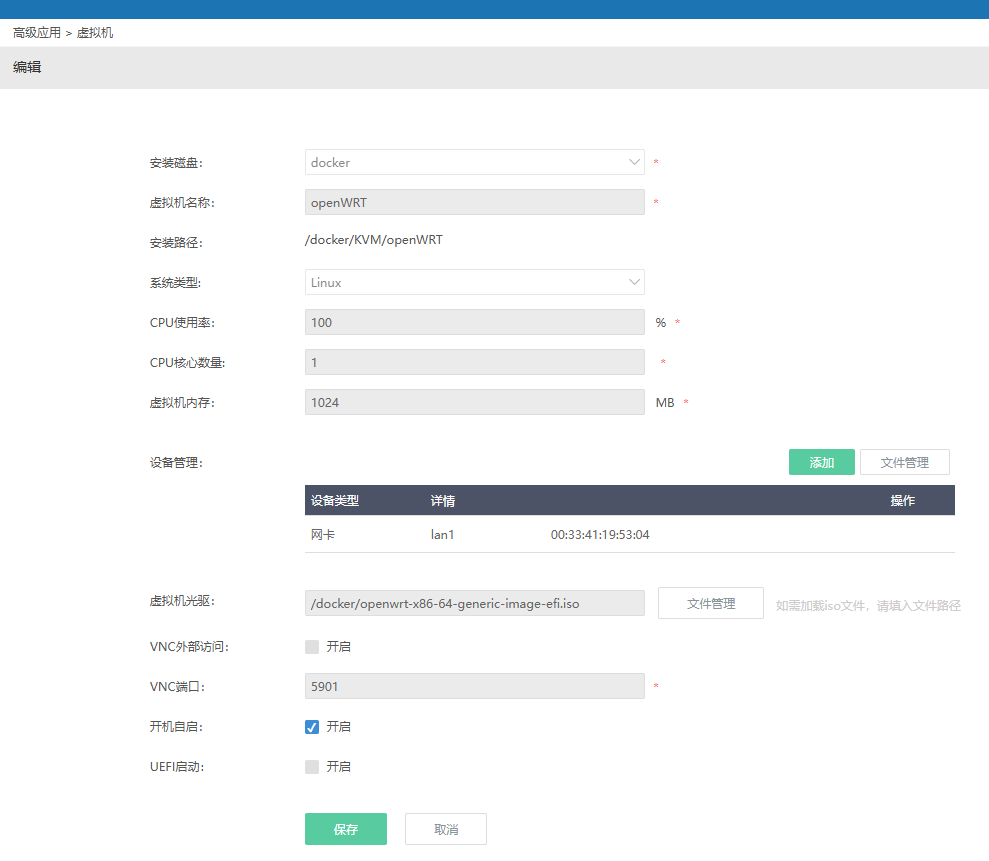Enable the VNC外部访问 checkbox
This screenshot has height=861, width=989.
312,647
